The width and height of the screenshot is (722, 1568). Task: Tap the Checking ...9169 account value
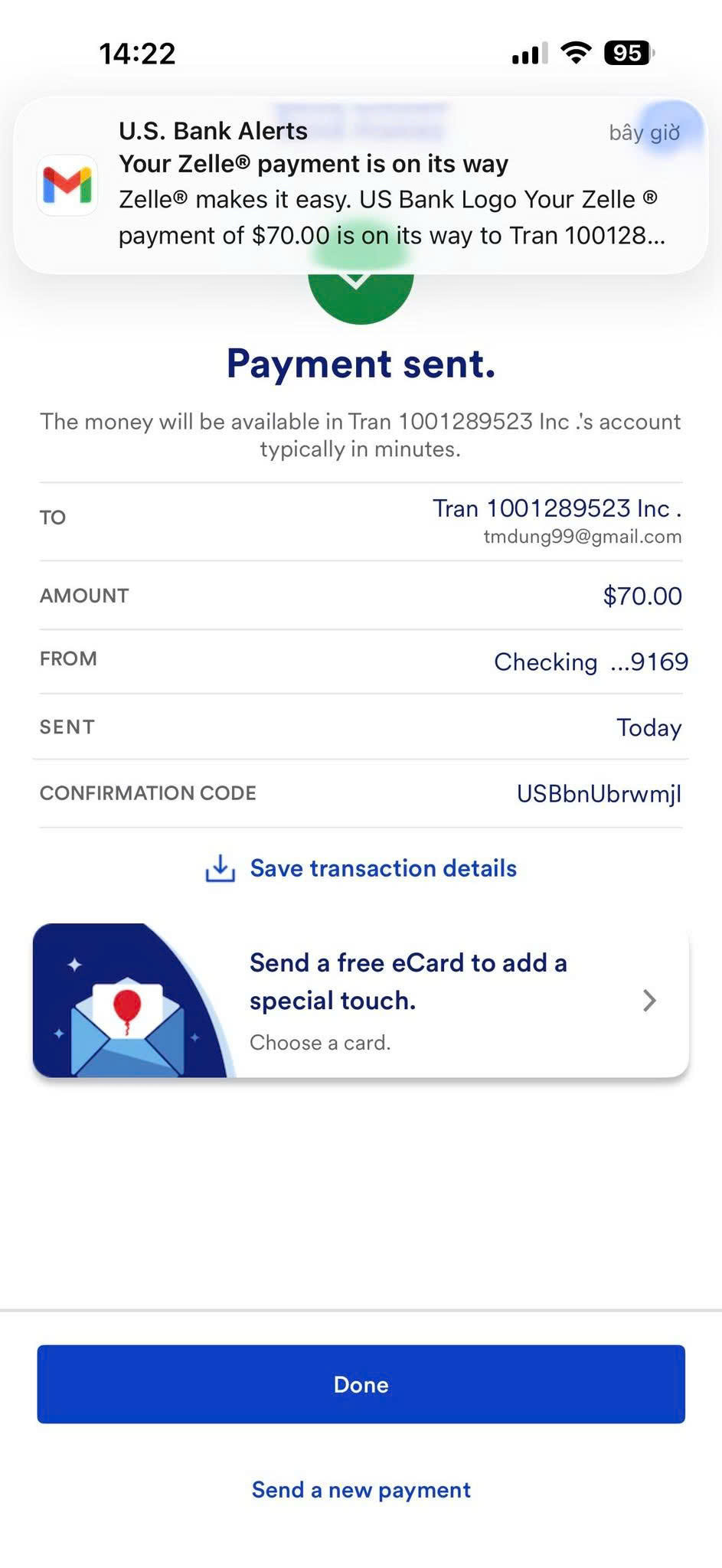(x=591, y=661)
